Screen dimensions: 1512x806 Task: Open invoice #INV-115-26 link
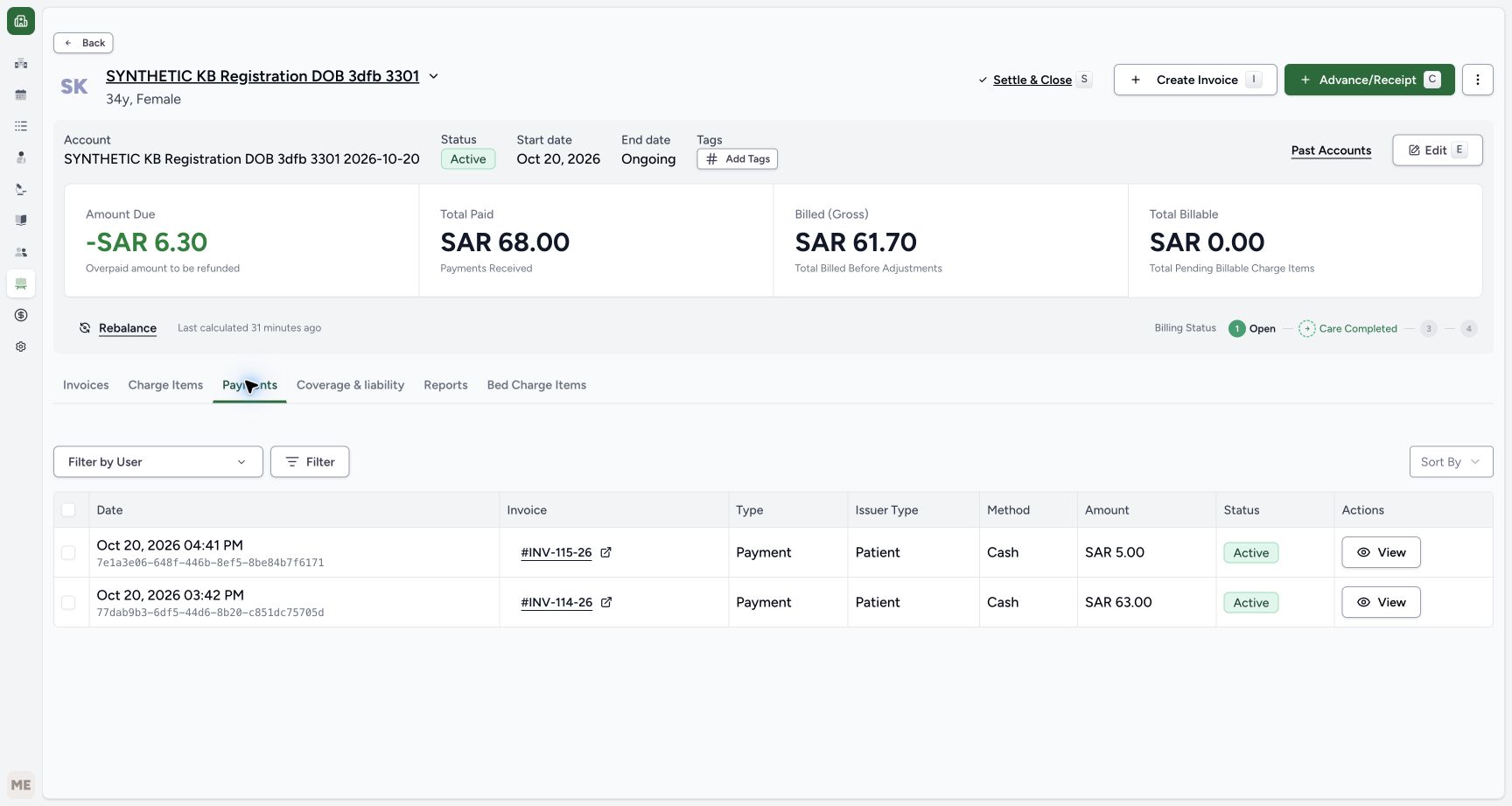(x=556, y=552)
